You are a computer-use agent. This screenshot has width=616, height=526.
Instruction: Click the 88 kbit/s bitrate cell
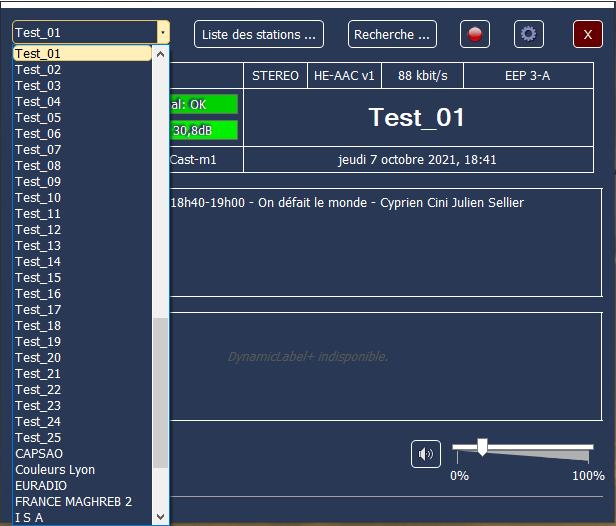(x=422, y=75)
